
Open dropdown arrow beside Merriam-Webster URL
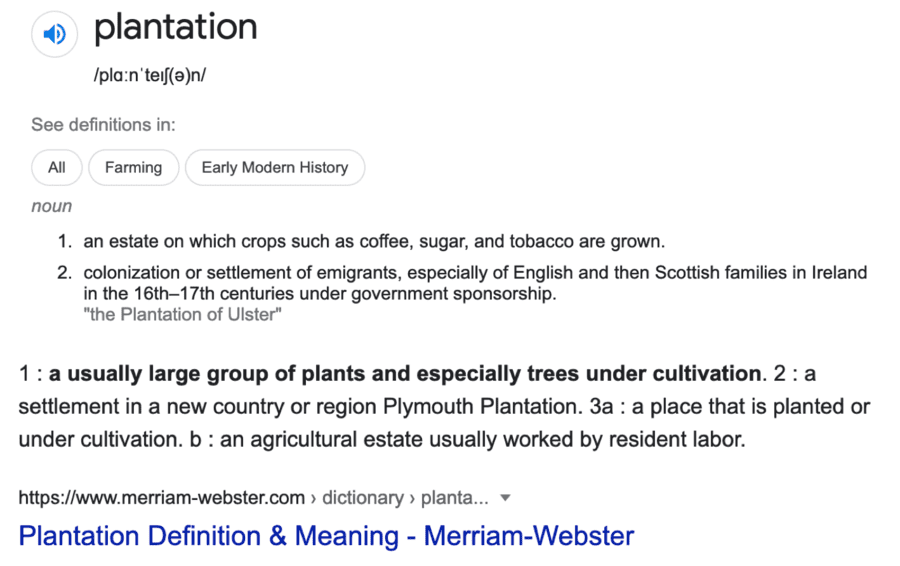[505, 498]
